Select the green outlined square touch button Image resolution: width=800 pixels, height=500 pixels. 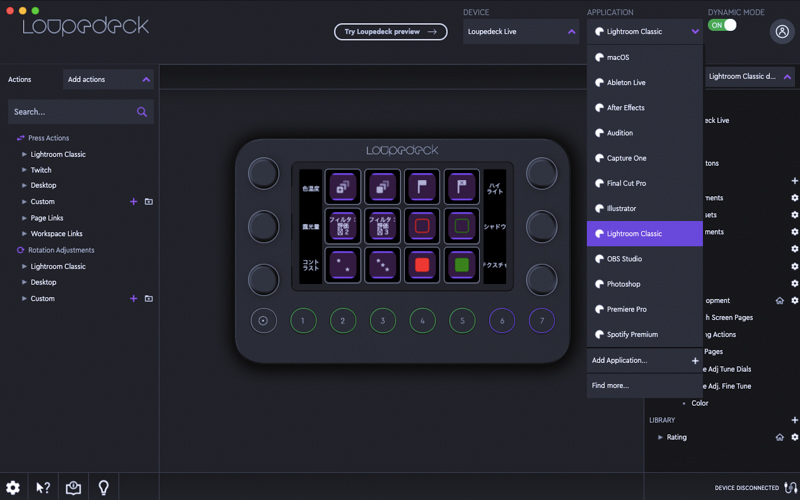coord(462,226)
